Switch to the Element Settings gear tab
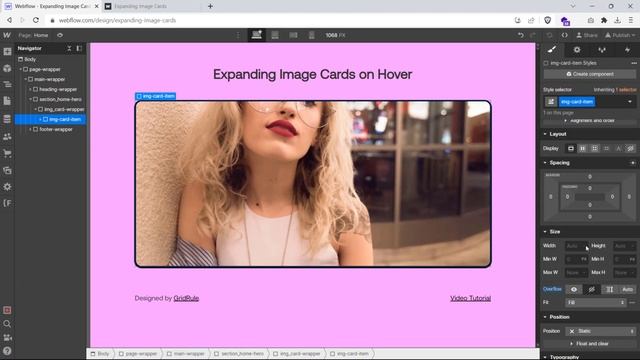The width and height of the screenshot is (640, 360). (577, 49)
